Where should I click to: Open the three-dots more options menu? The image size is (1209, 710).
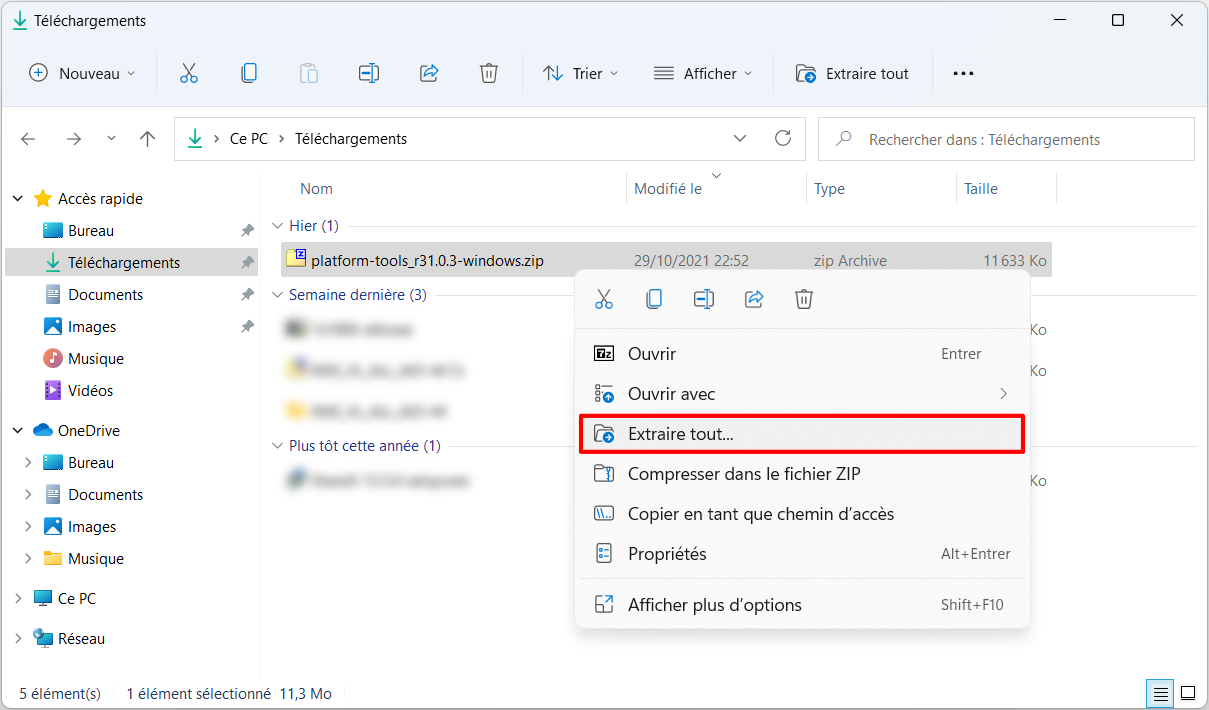point(963,73)
